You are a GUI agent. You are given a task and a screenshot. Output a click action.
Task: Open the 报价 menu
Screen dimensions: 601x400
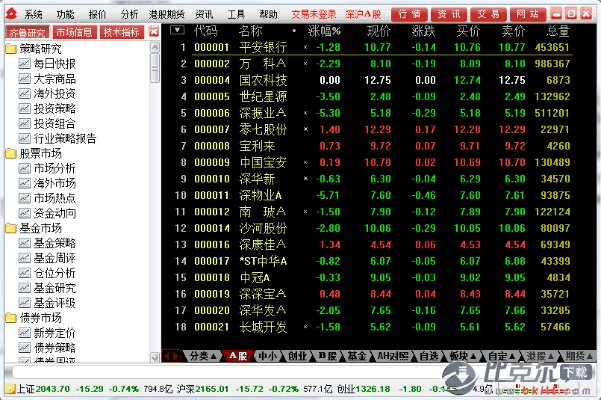click(97, 15)
